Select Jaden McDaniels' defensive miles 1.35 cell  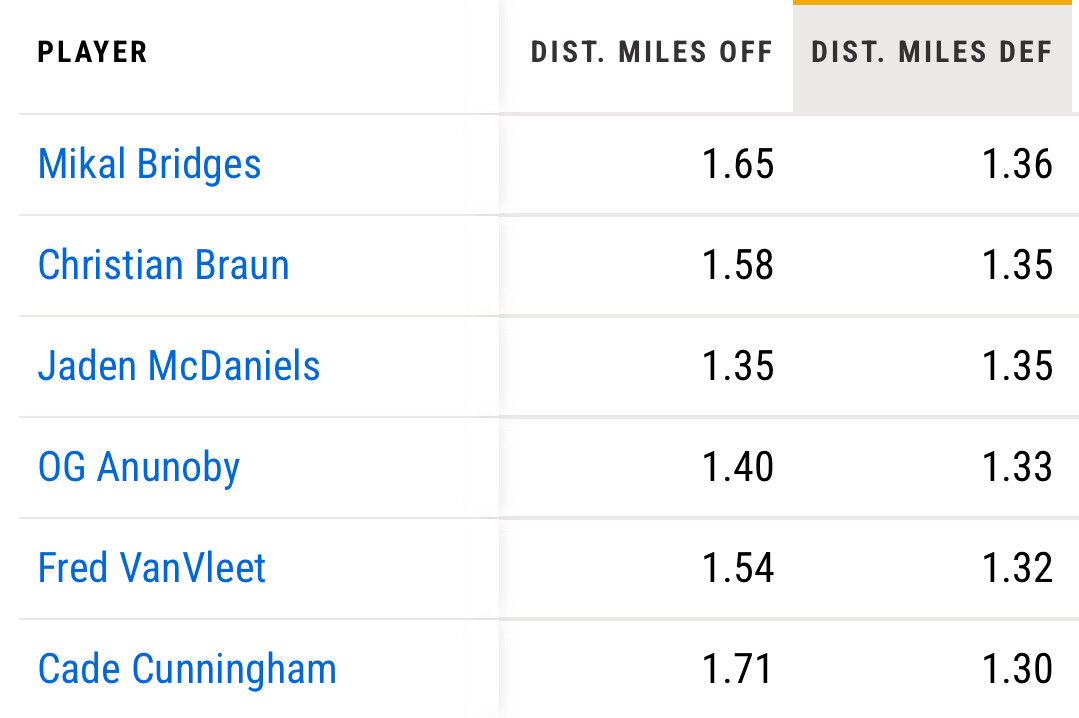[x=1017, y=366]
